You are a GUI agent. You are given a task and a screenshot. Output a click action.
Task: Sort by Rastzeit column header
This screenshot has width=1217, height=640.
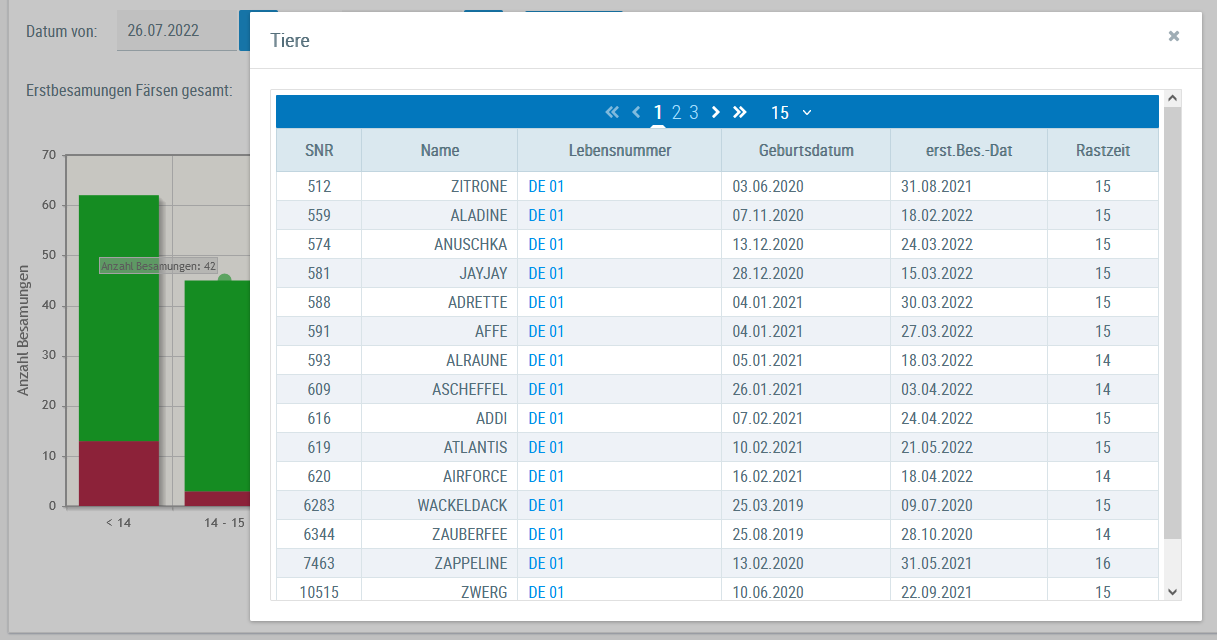[x=1103, y=150]
